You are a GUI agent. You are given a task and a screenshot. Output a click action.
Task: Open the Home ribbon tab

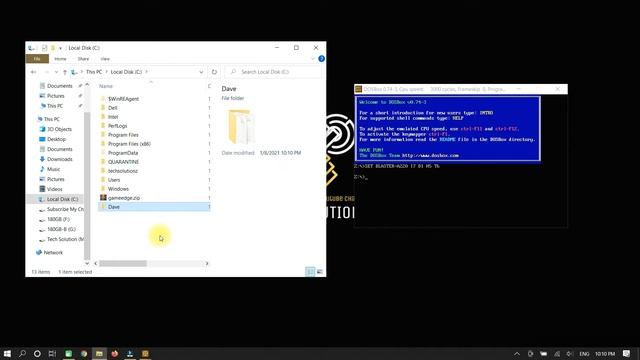60,59
